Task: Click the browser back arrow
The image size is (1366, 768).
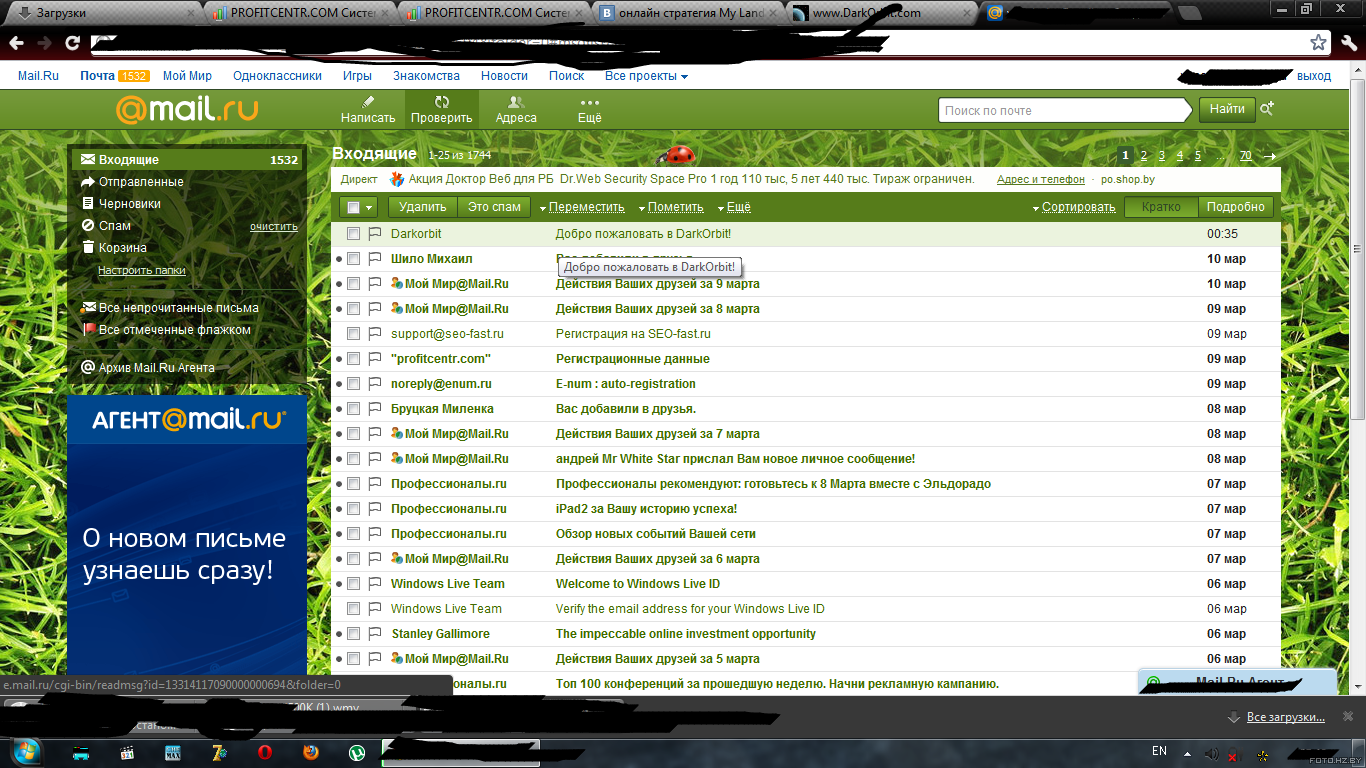Action: point(17,43)
